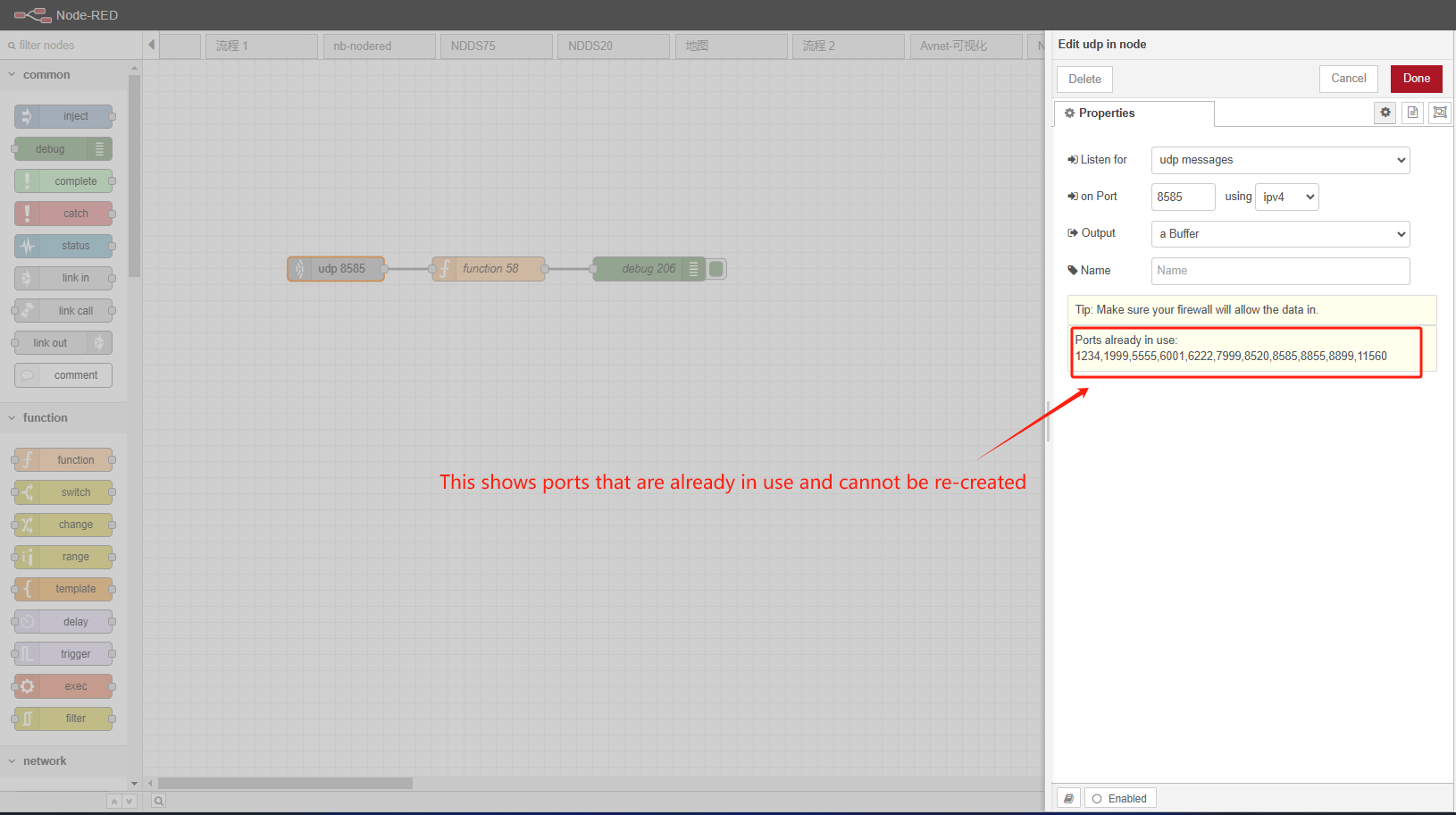The height and width of the screenshot is (815, 1456).
Task: Open the 流程 2 flow tab
Action: (x=849, y=46)
